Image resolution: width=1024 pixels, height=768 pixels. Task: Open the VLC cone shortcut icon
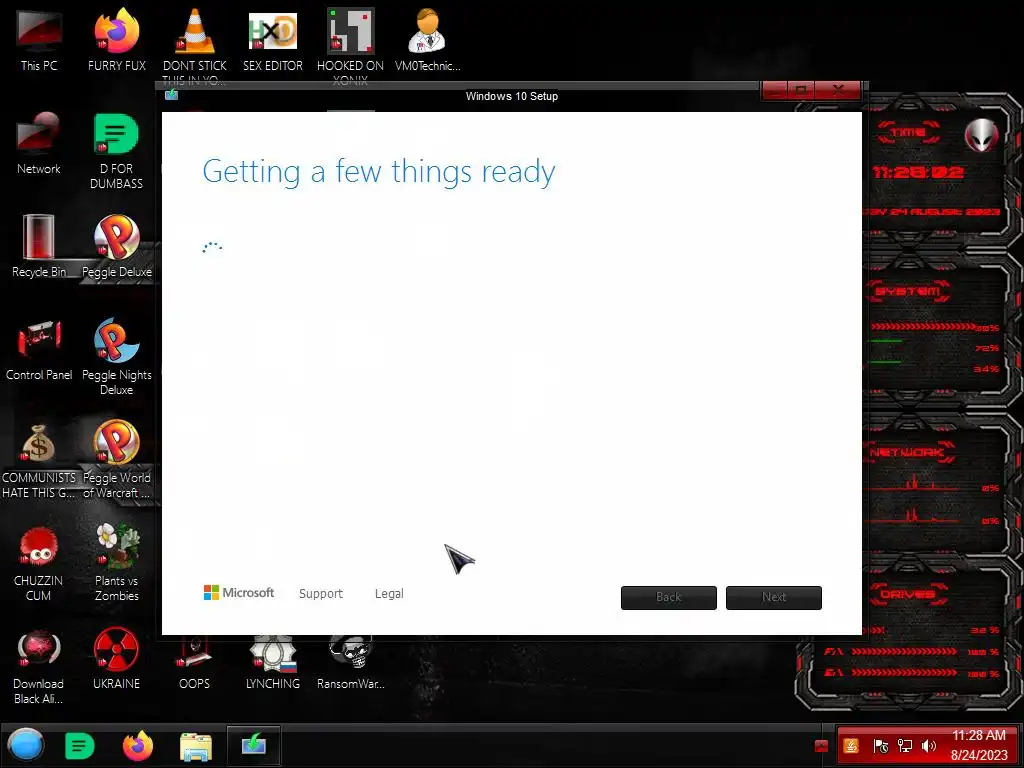(x=195, y=31)
